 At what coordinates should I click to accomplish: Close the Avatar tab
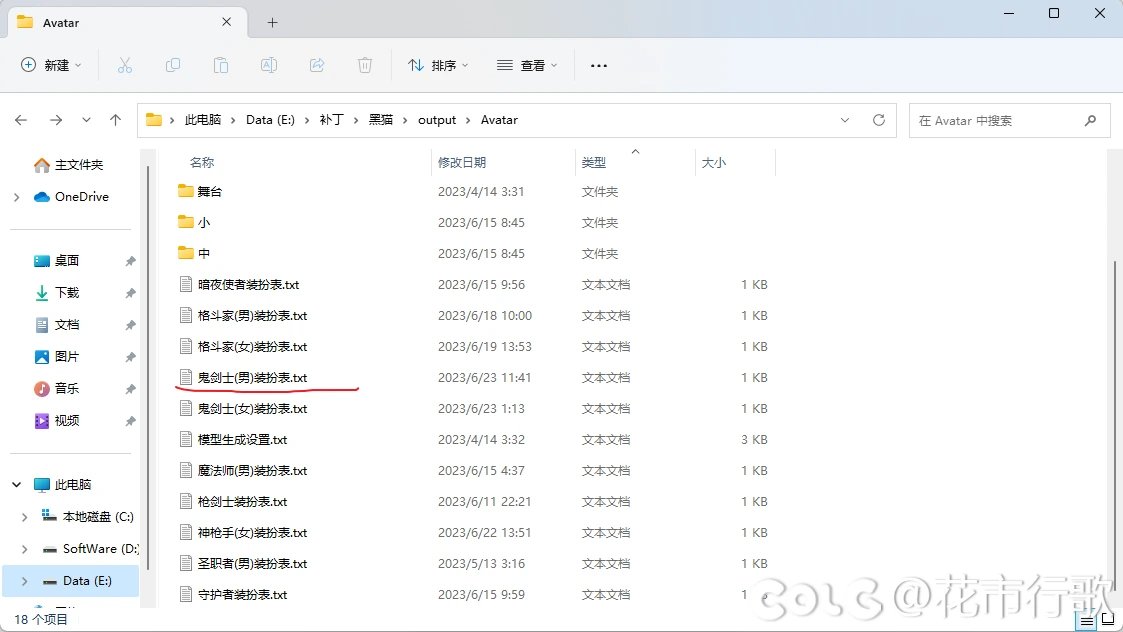pos(226,22)
